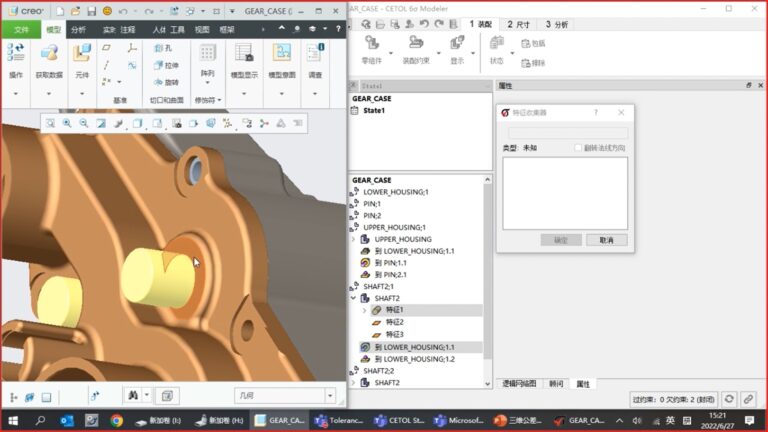
Task: Expand the bottom SHAFT2 node under SHAFT2;2
Action: (354, 383)
